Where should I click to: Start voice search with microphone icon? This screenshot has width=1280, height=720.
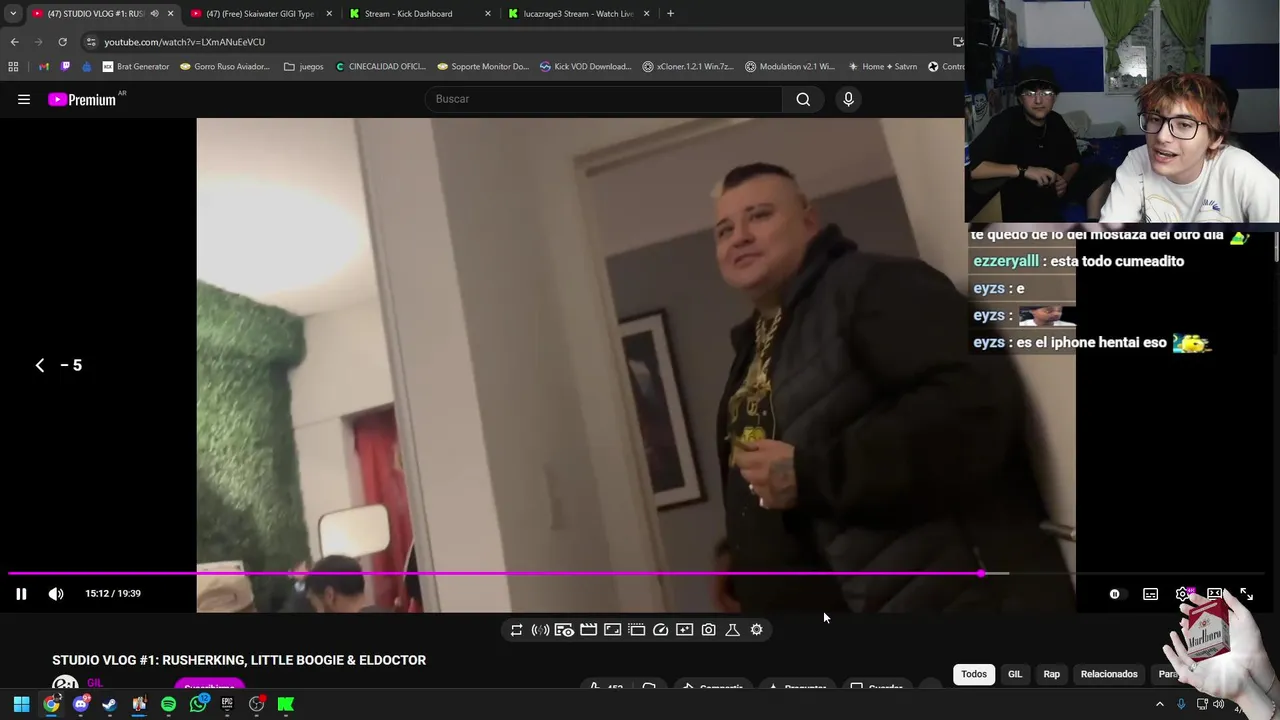click(848, 99)
